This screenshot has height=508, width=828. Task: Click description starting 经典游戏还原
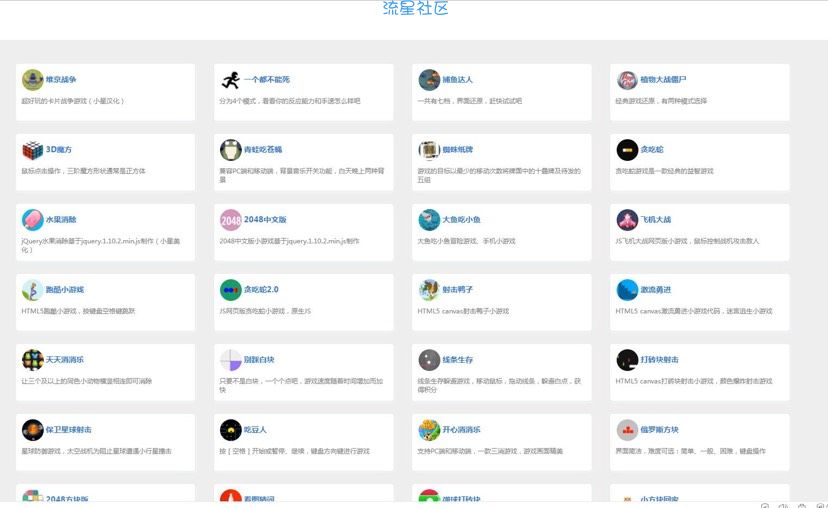661,101
